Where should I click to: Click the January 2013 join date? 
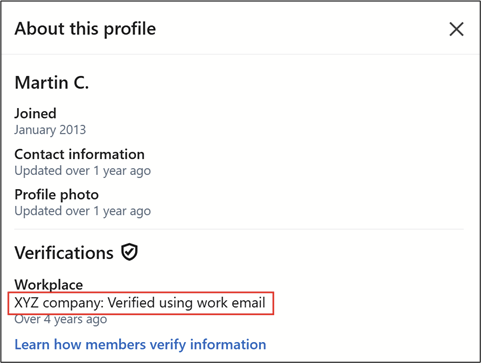point(50,130)
